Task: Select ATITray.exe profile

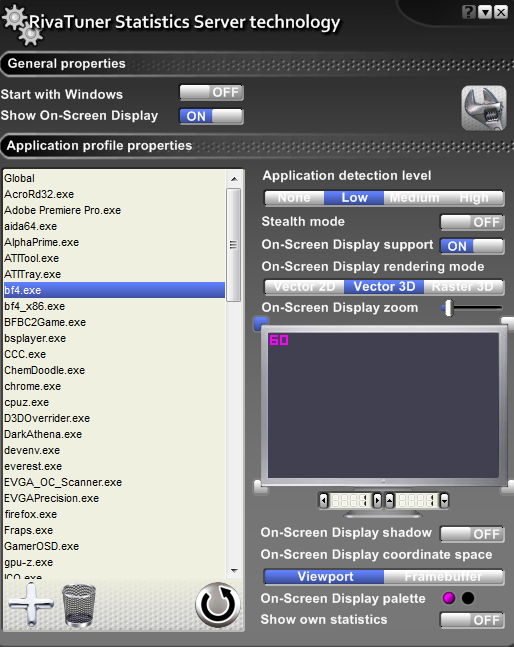Action: [x=114, y=274]
